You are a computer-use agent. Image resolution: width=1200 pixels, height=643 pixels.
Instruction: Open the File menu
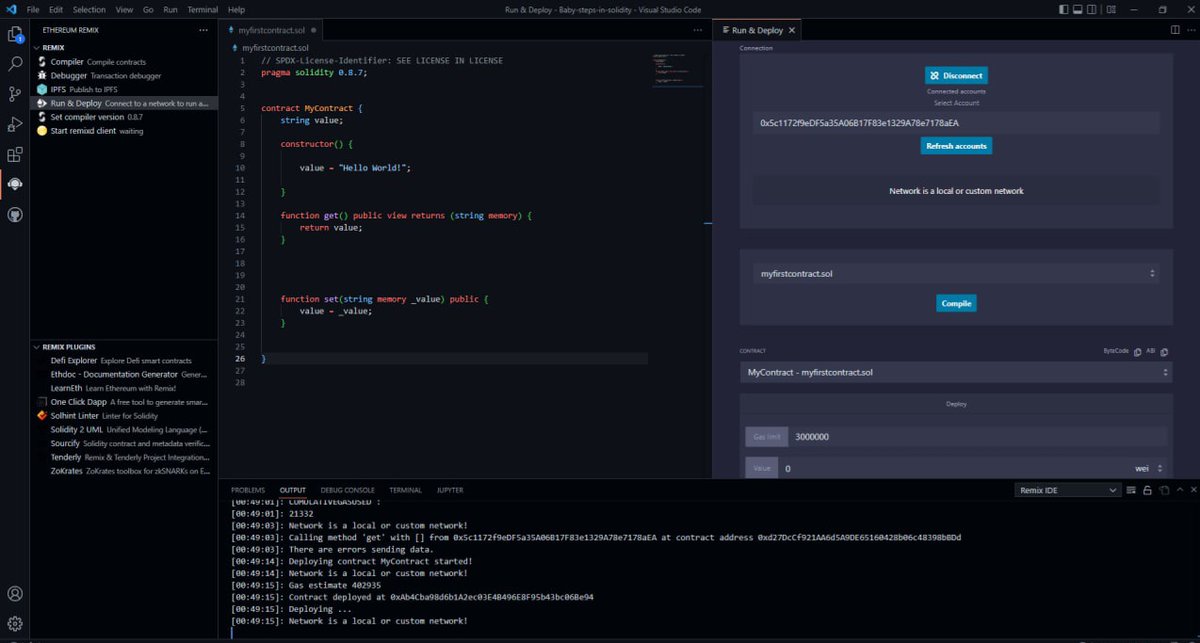[34, 9]
